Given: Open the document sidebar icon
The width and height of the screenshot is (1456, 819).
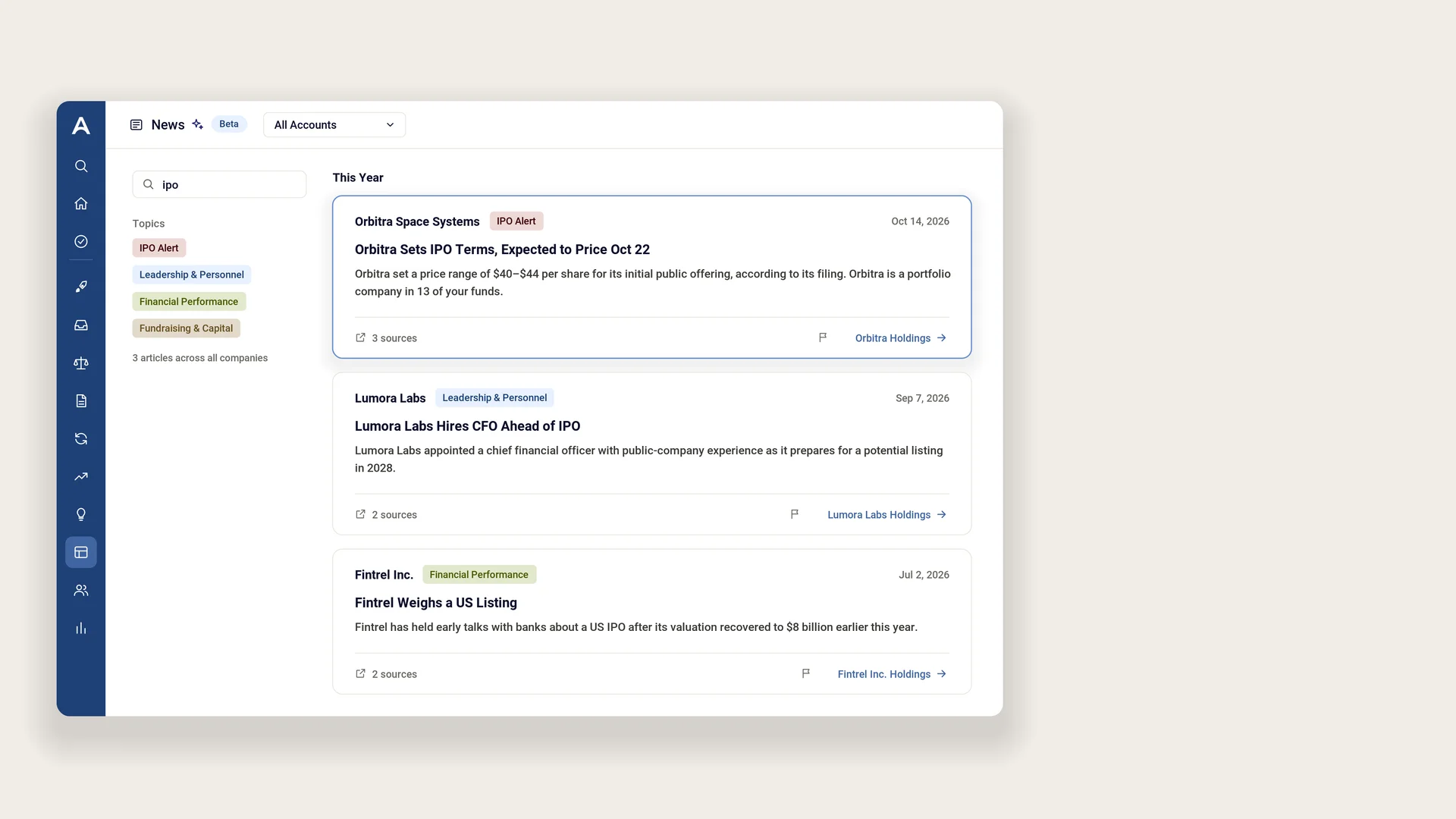Looking at the screenshot, I should (81, 401).
